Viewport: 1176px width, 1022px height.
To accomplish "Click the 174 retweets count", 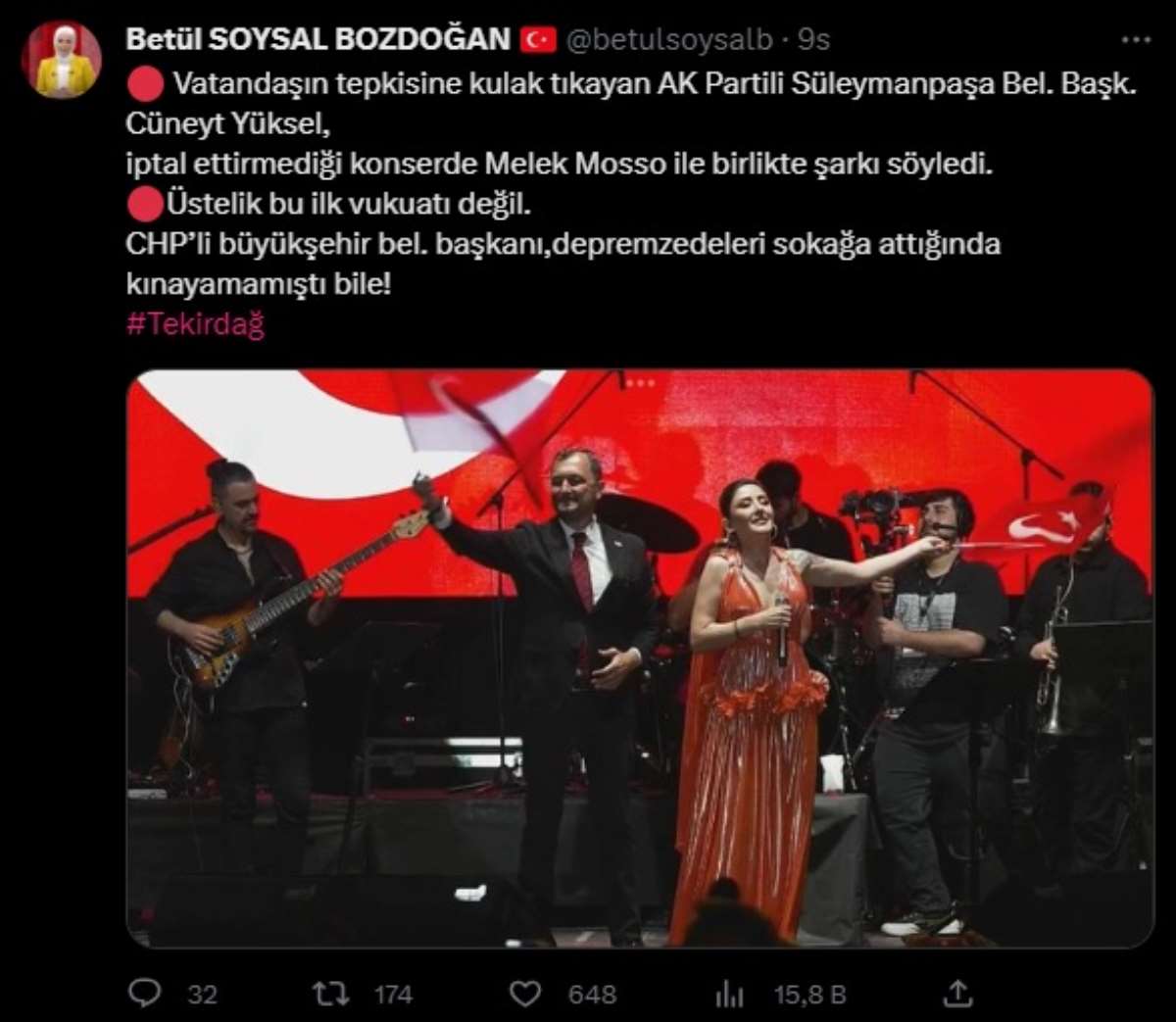I will [x=393, y=995].
